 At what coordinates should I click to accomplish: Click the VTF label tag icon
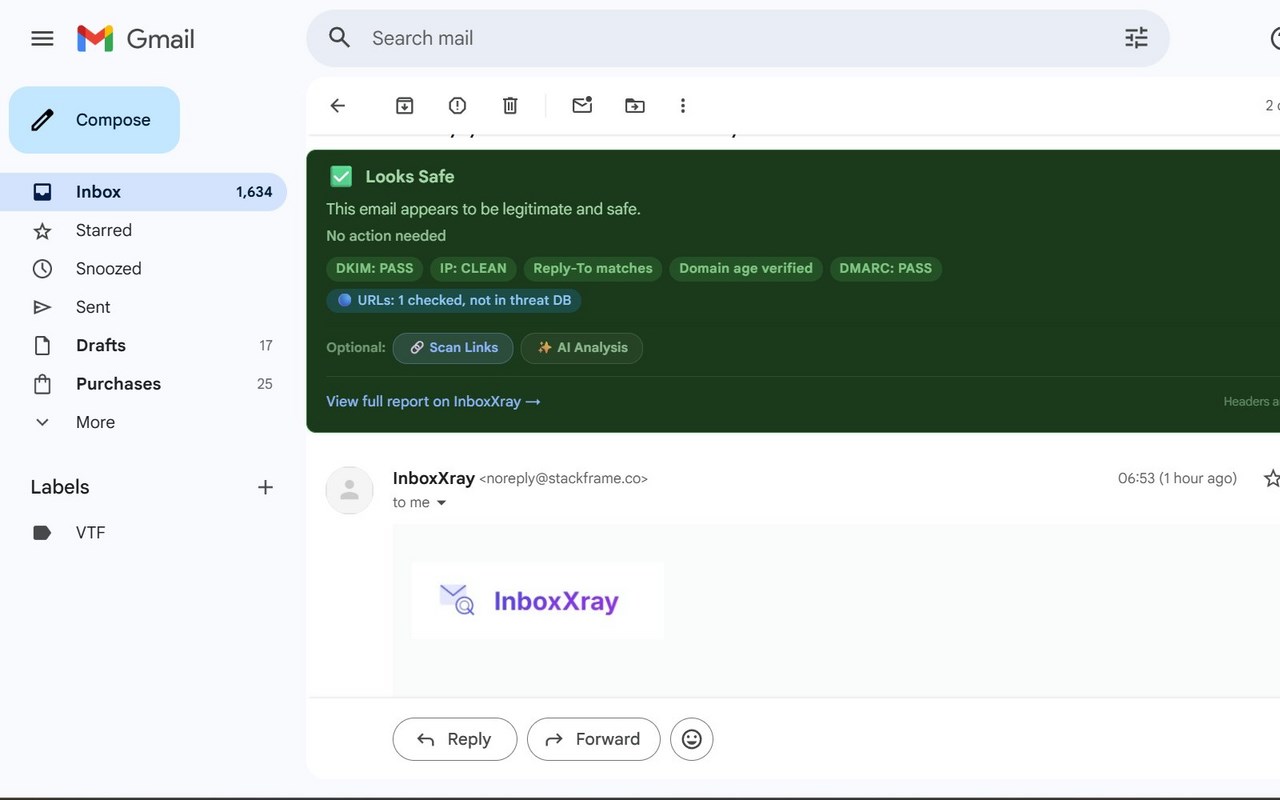(42, 533)
